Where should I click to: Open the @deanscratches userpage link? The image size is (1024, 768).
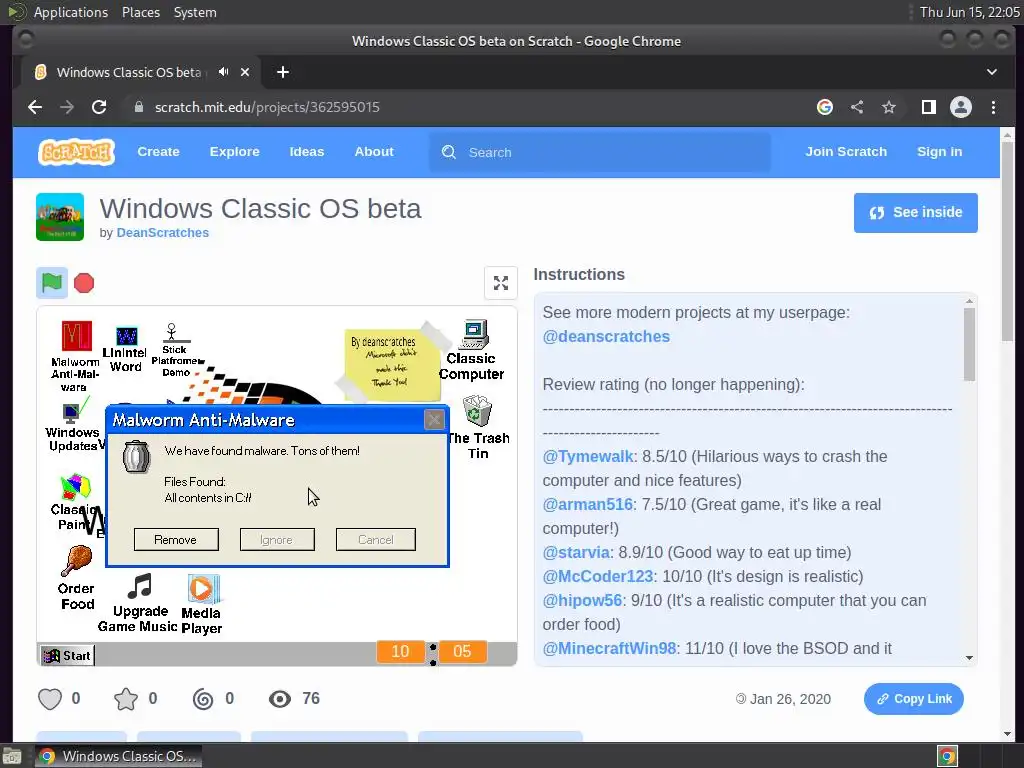[606, 336]
